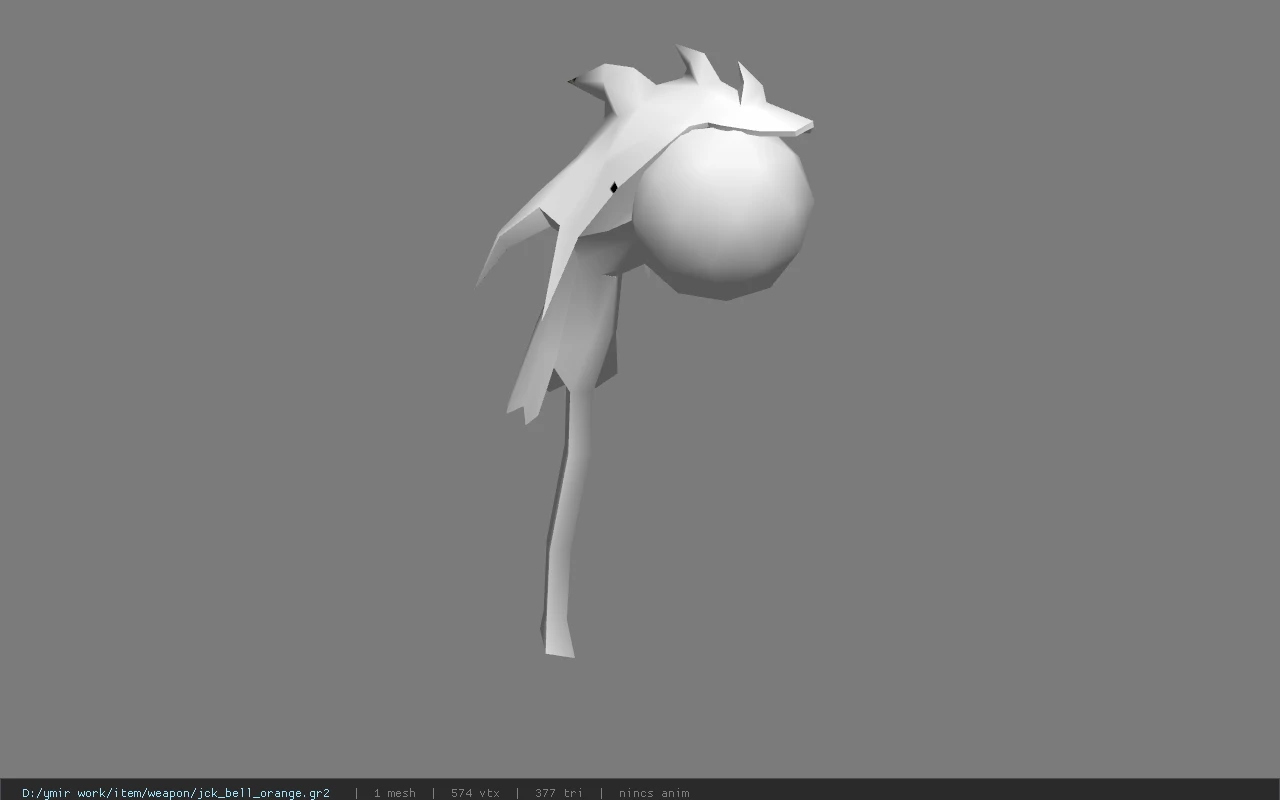Screen dimensions: 1280x800
Task: Click the "1 mesh" status entry
Action: tap(395, 793)
